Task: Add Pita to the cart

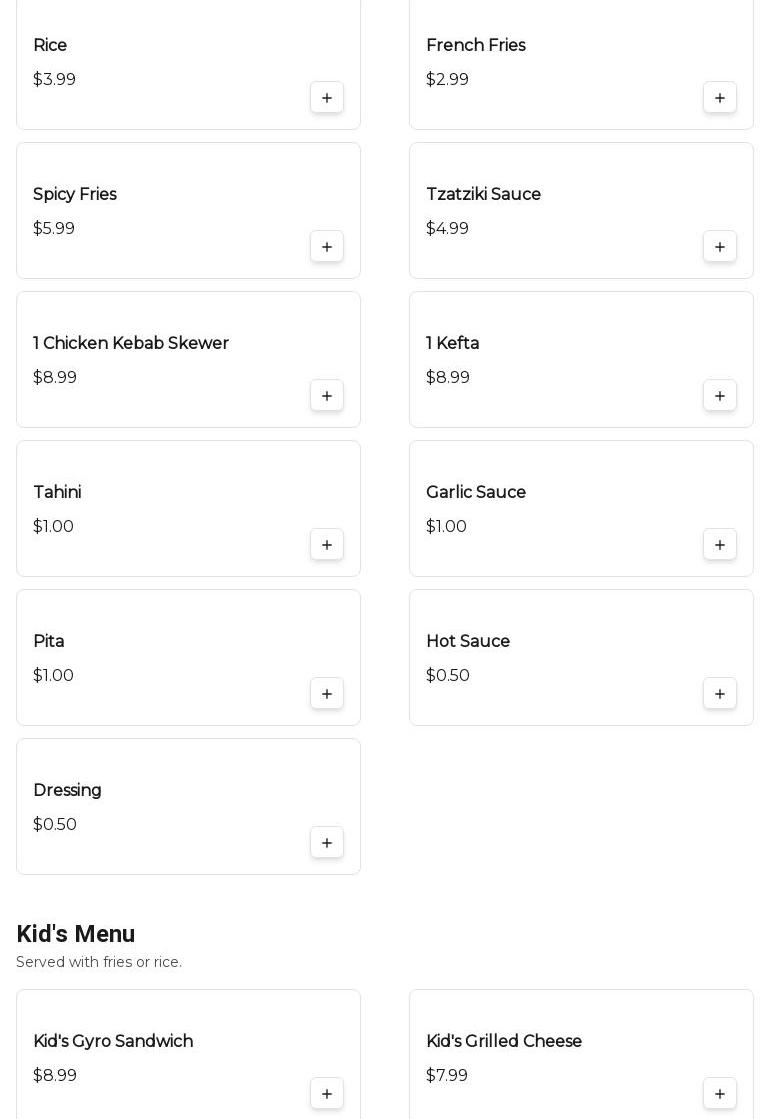Action: click(327, 694)
